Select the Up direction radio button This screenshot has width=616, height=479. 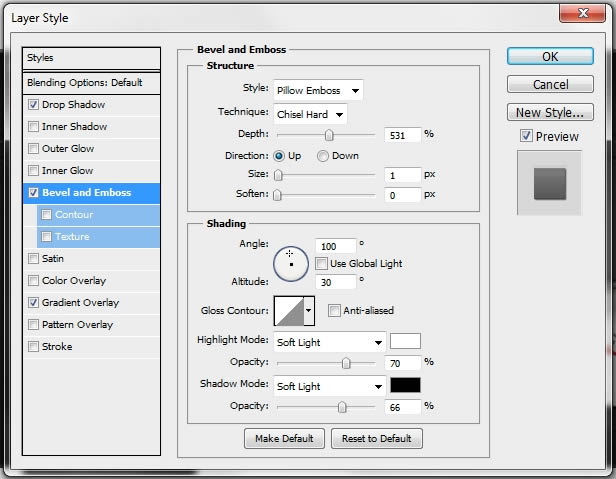tap(279, 156)
